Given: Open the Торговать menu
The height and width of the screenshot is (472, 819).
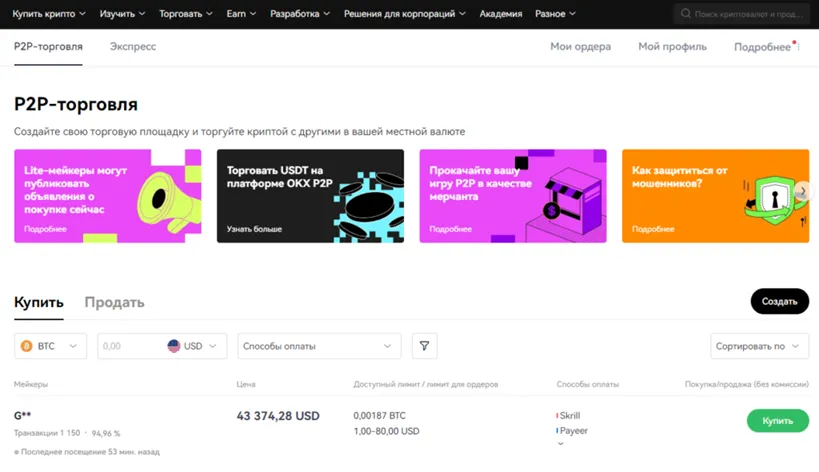Looking at the screenshot, I should (x=186, y=14).
